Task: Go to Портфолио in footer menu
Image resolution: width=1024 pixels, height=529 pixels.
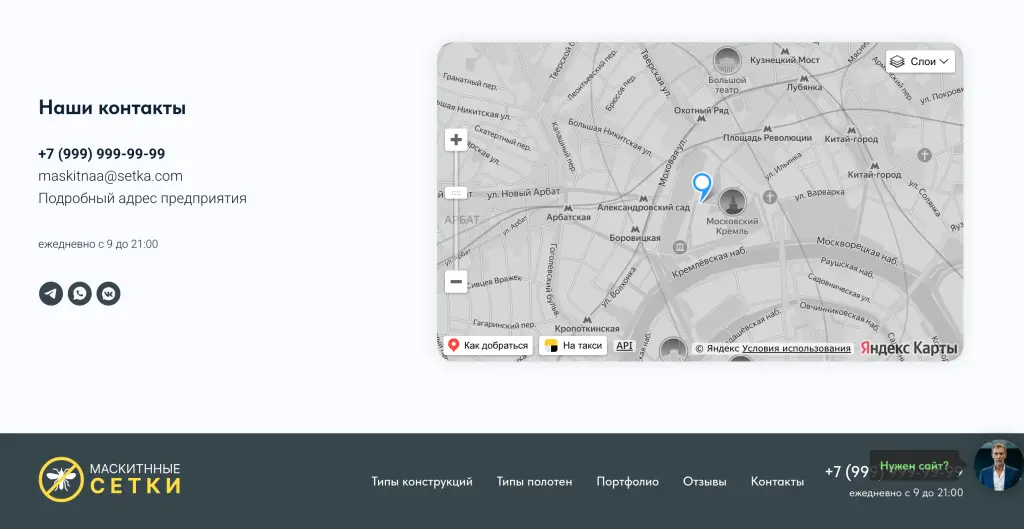Action: 628,482
